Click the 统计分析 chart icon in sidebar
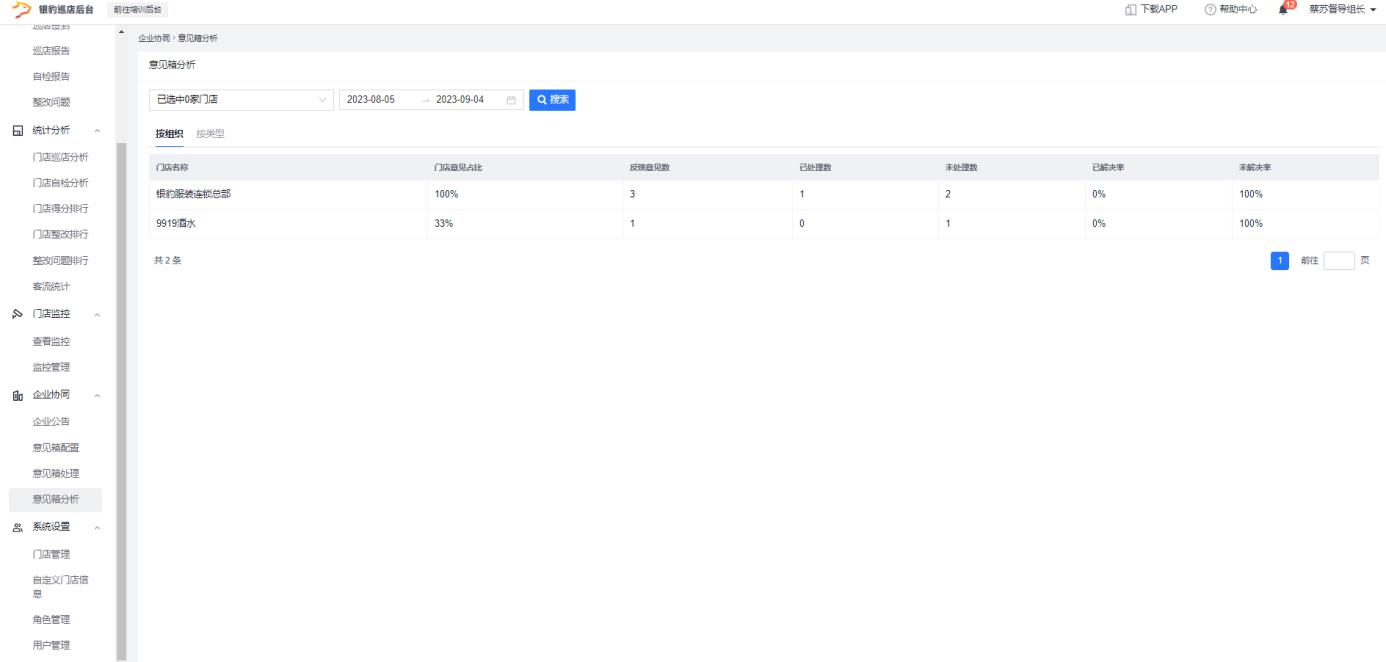The width and height of the screenshot is (1386, 662). click(x=17, y=130)
